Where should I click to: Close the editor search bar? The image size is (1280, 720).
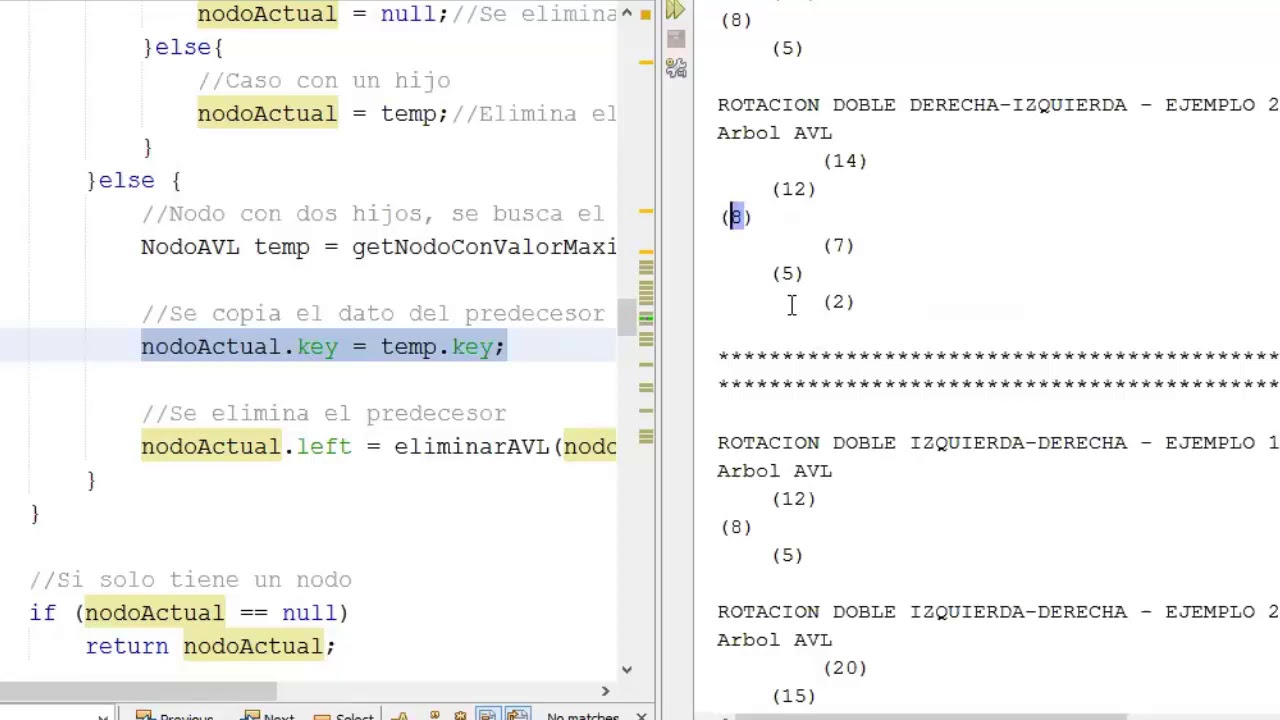pos(641,716)
